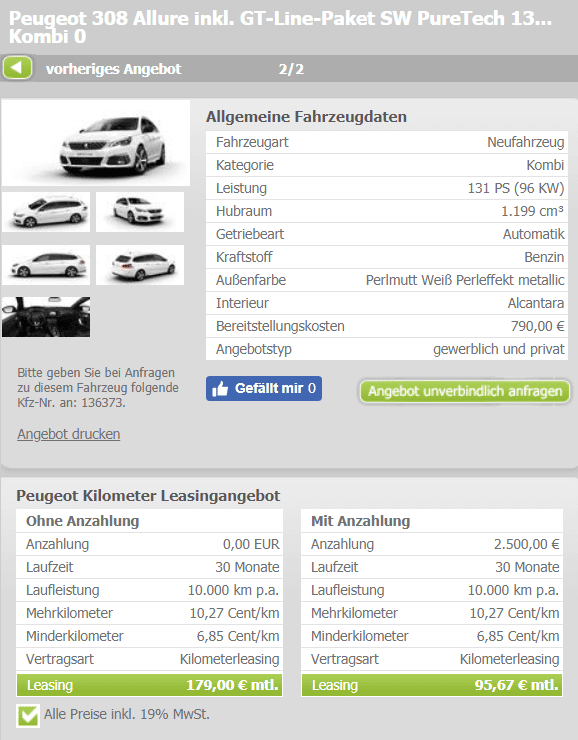View side-profile car thumbnail
The height and width of the screenshot is (740, 578).
pos(46,265)
